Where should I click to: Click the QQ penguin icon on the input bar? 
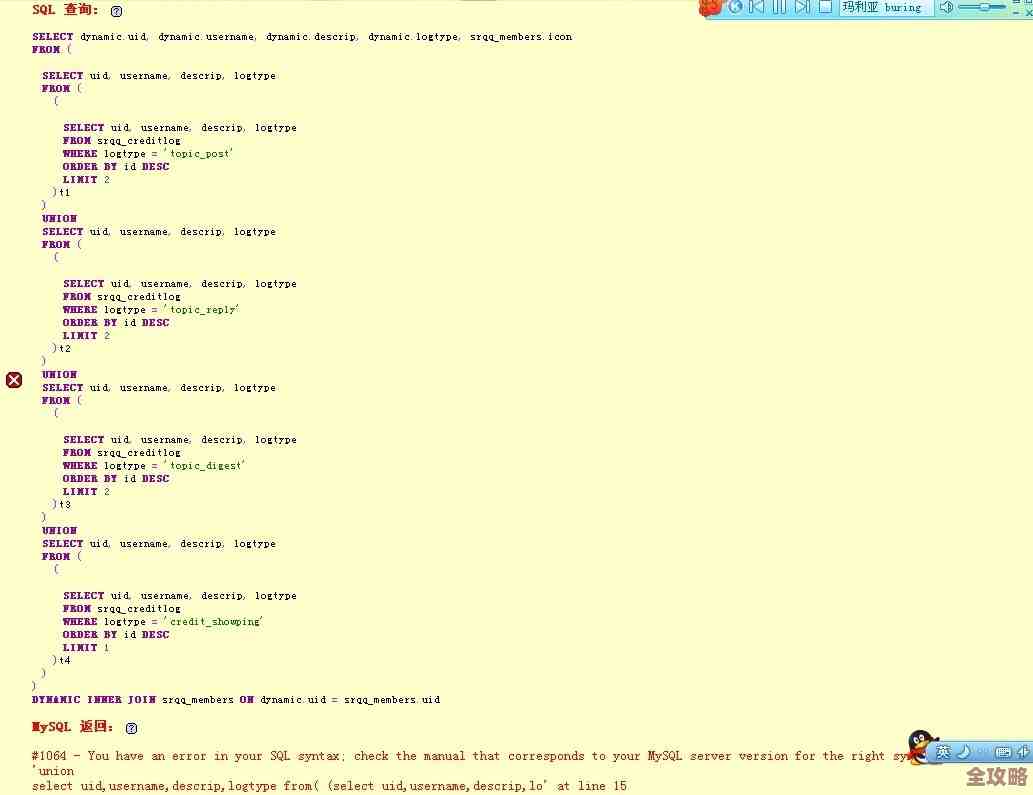point(920,746)
